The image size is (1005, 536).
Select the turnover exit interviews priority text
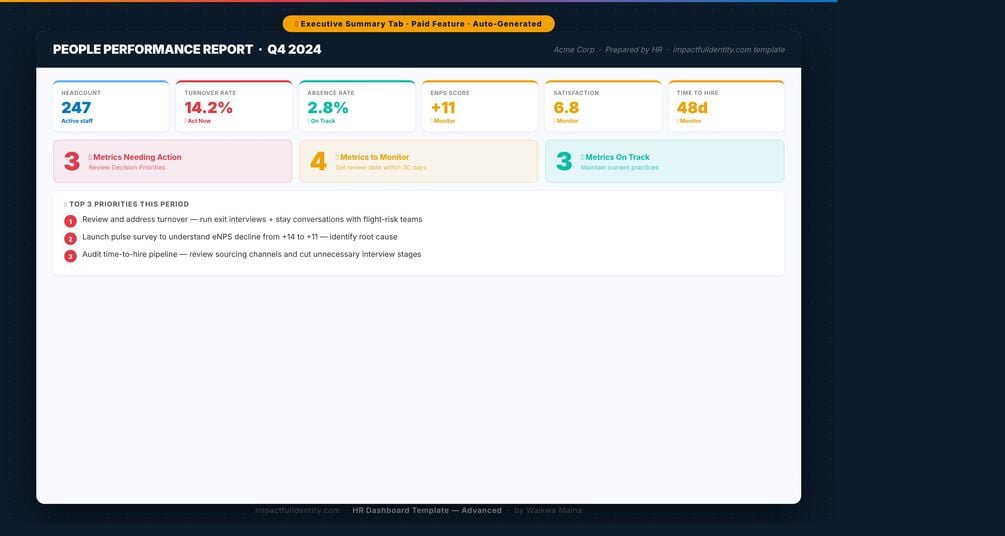click(252, 219)
